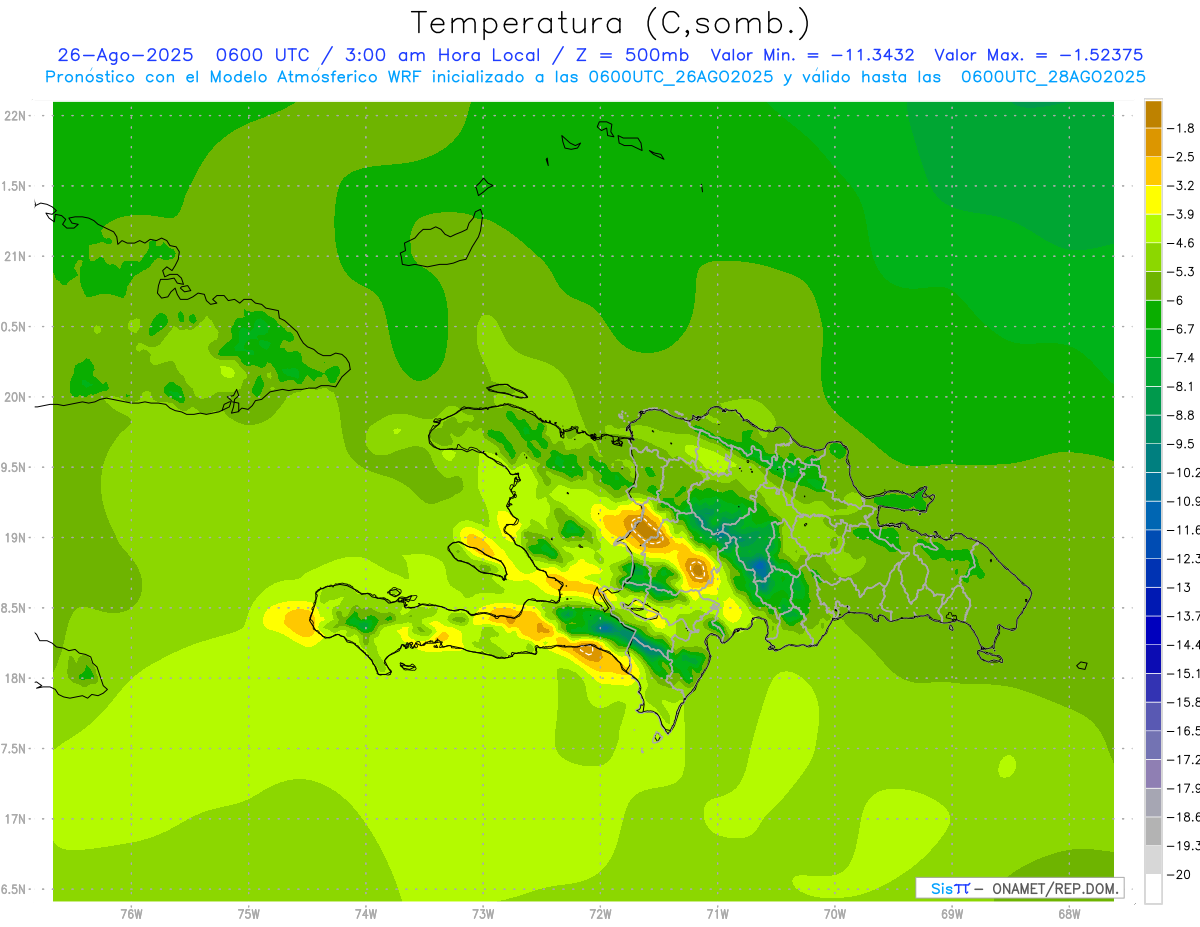Click the colorbar value '-20'

pyautogui.click(x=1179, y=875)
